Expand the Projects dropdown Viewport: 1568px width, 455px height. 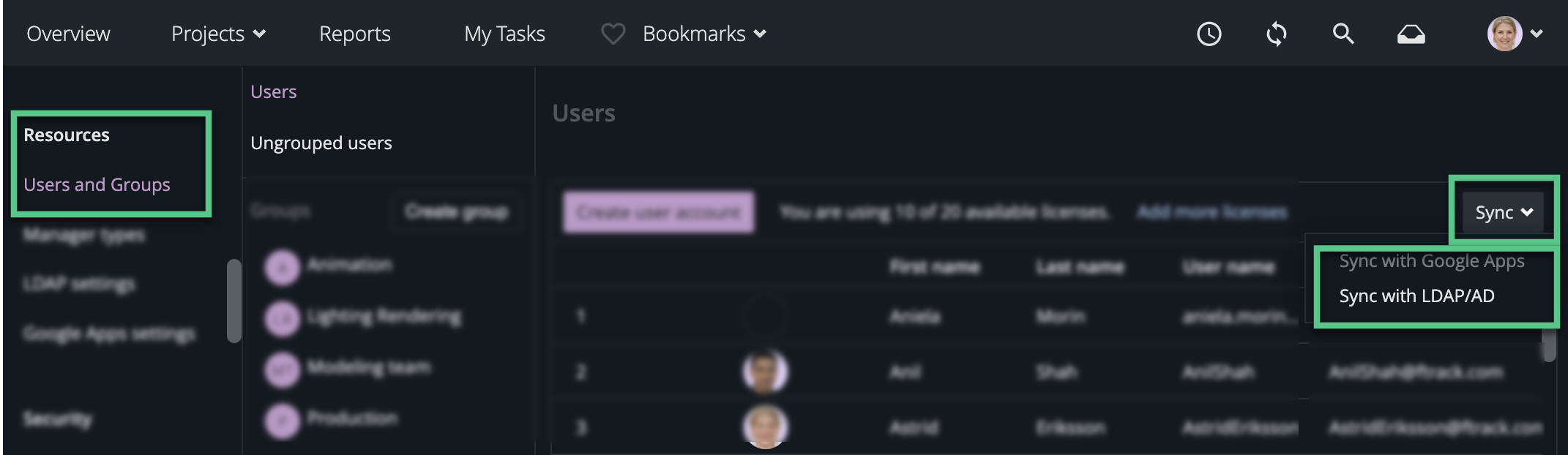click(218, 34)
